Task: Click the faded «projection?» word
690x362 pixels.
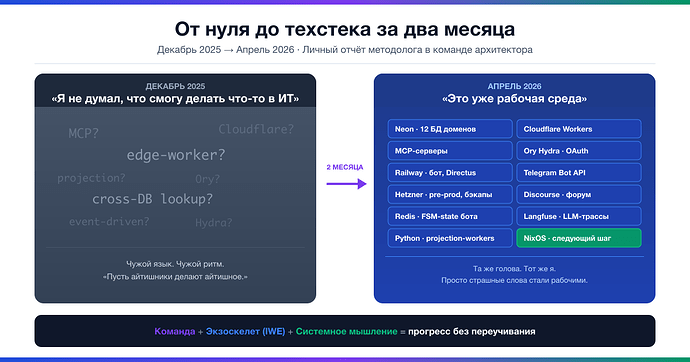Action: pyautogui.click(x=91, y=178)
